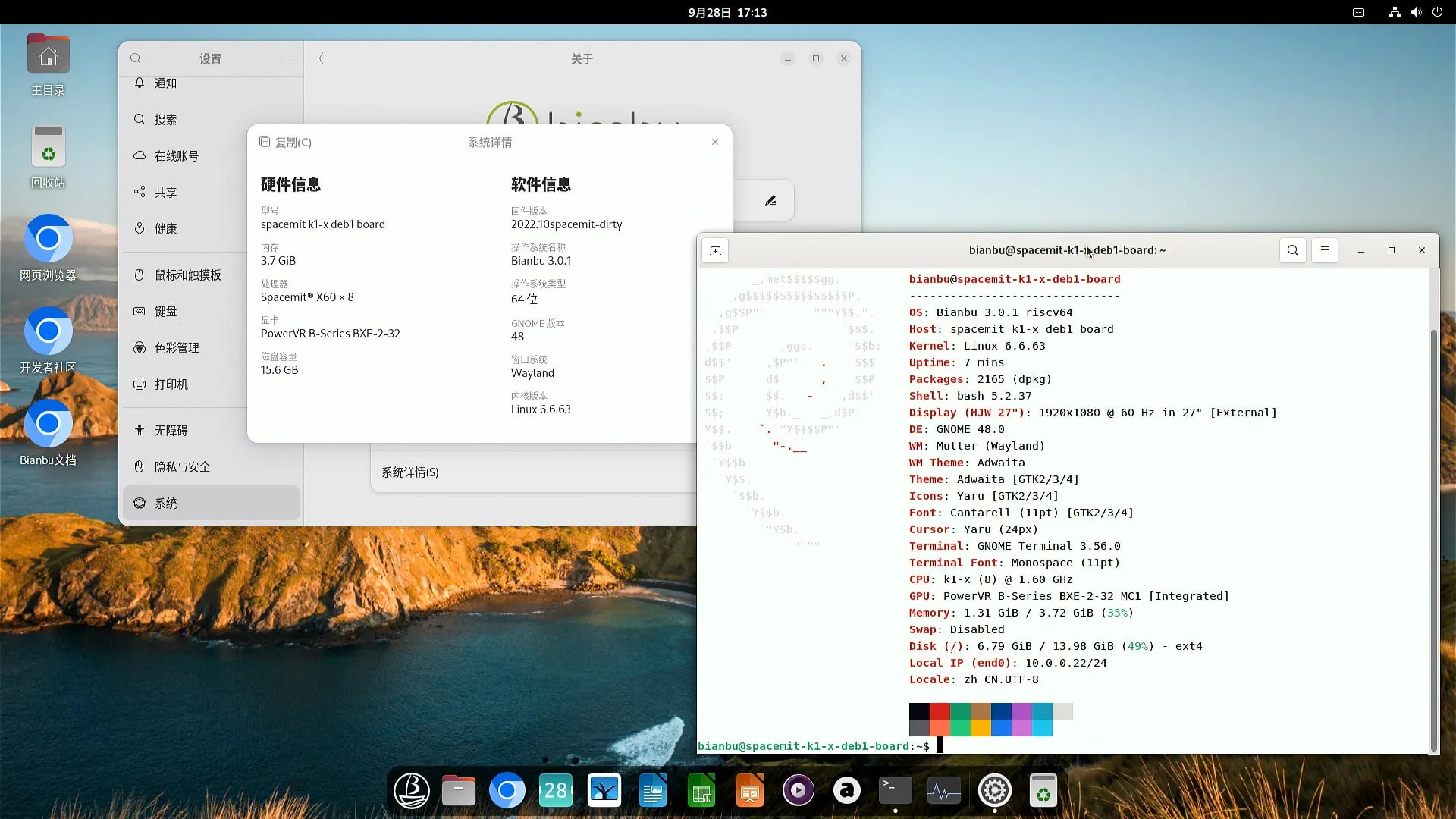The width and height of the screenshot is (1456, 819).
Task: Click the clock date in top bar
Action: [727, 13]
